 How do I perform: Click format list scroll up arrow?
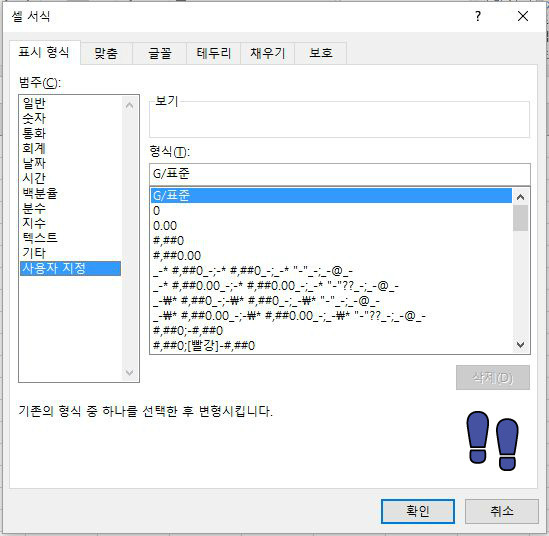[x=521, y=197]
